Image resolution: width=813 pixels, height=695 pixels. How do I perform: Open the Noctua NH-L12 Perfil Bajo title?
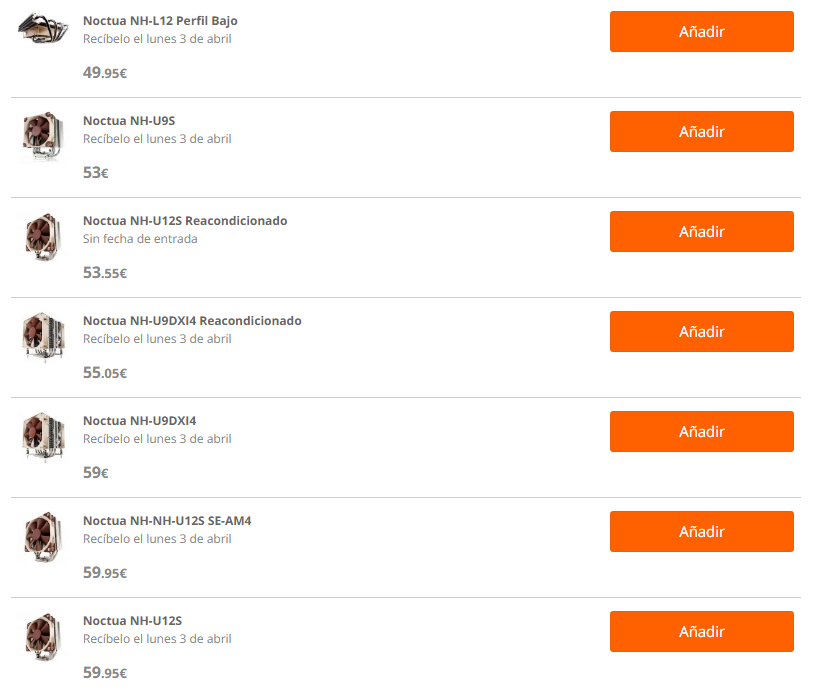click(x=160, y=21)
